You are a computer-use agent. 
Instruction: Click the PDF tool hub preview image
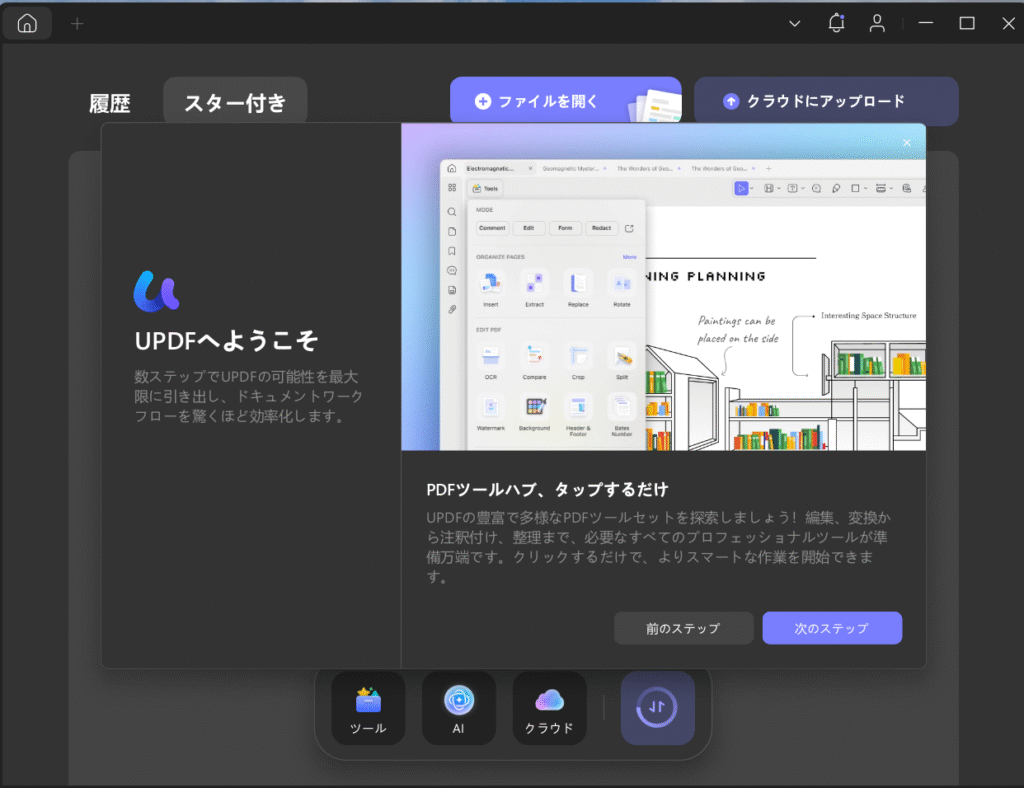tap(663, 287)
